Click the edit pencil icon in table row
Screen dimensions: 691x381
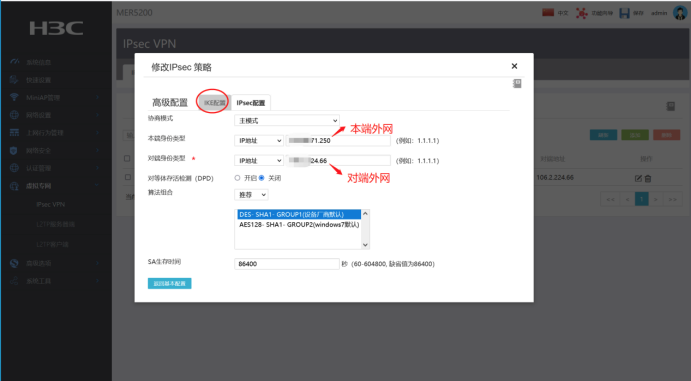[x=638, y=178]
